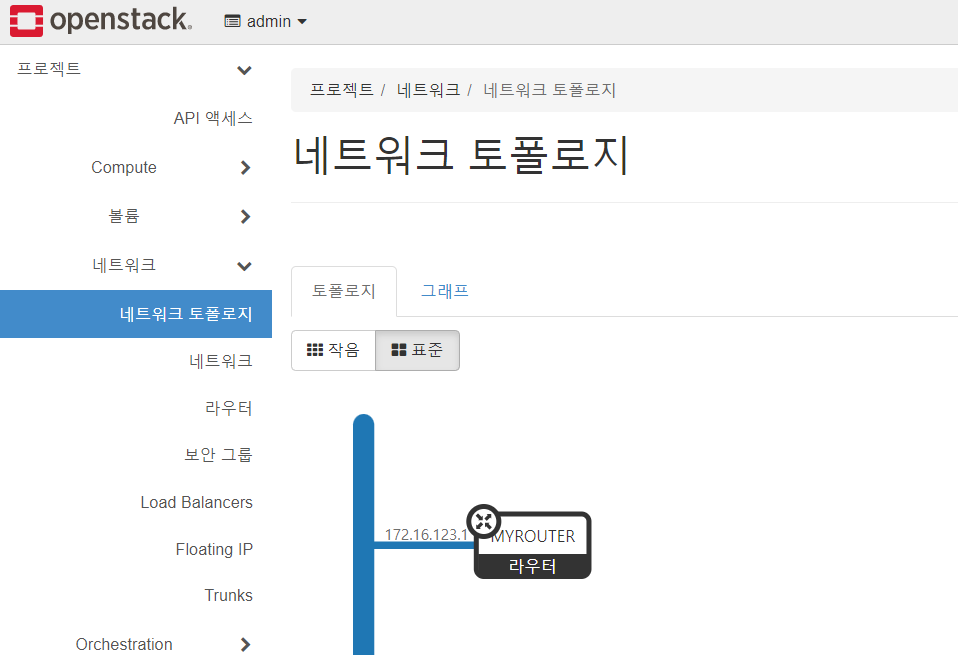This screenshot has width=958, height=655.
Task: Select 네트워크 토폴로지 in sidebar
Action: point(136,314)
